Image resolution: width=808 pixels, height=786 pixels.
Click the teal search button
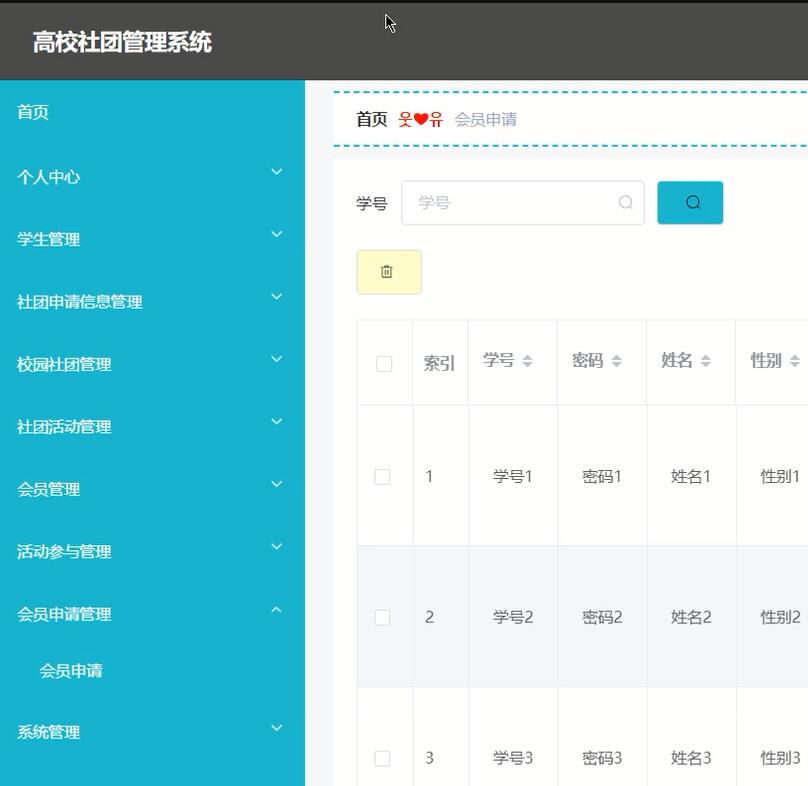(690, 203)
